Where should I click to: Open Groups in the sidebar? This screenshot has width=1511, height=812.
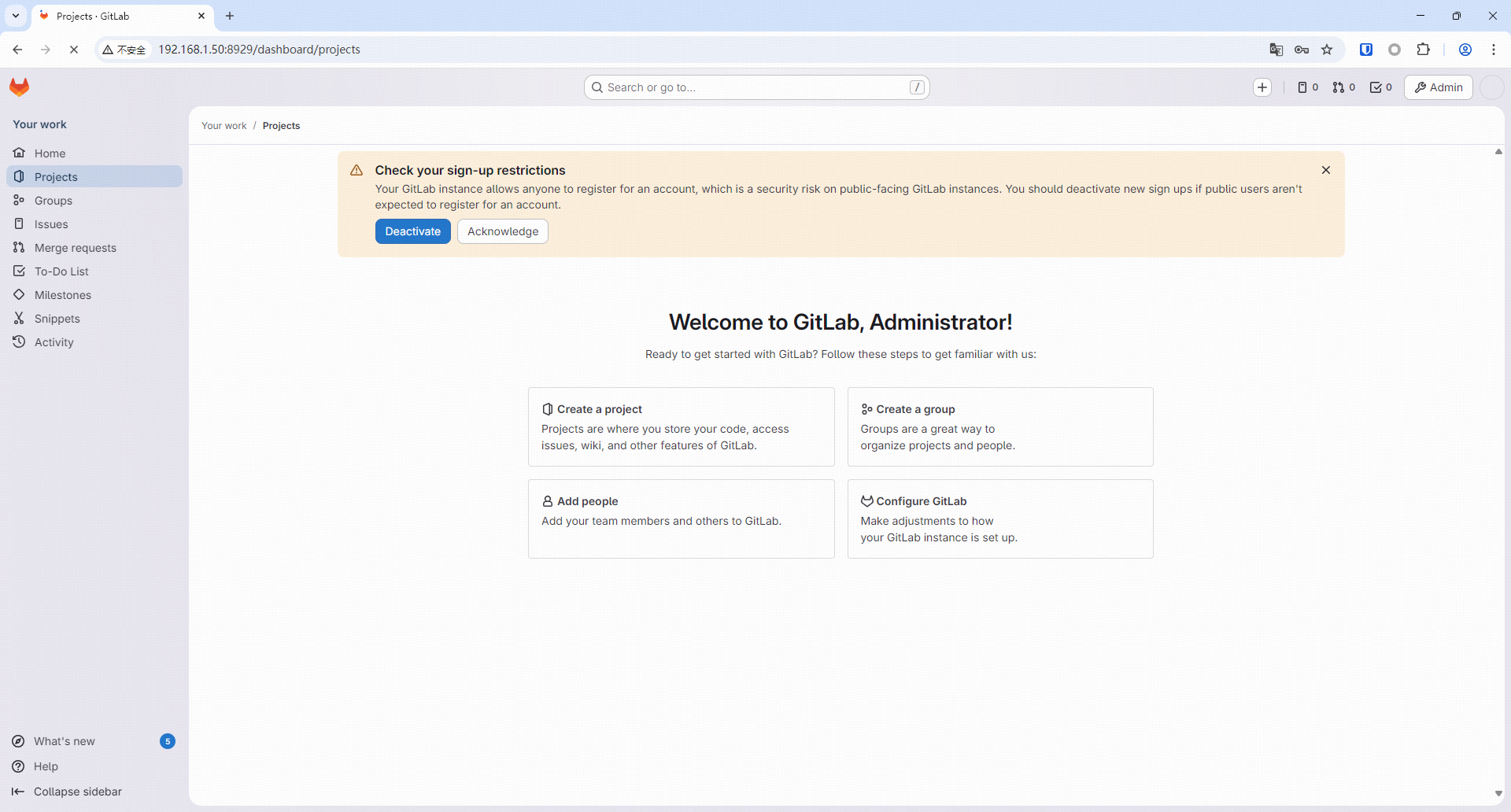point(94,201)
